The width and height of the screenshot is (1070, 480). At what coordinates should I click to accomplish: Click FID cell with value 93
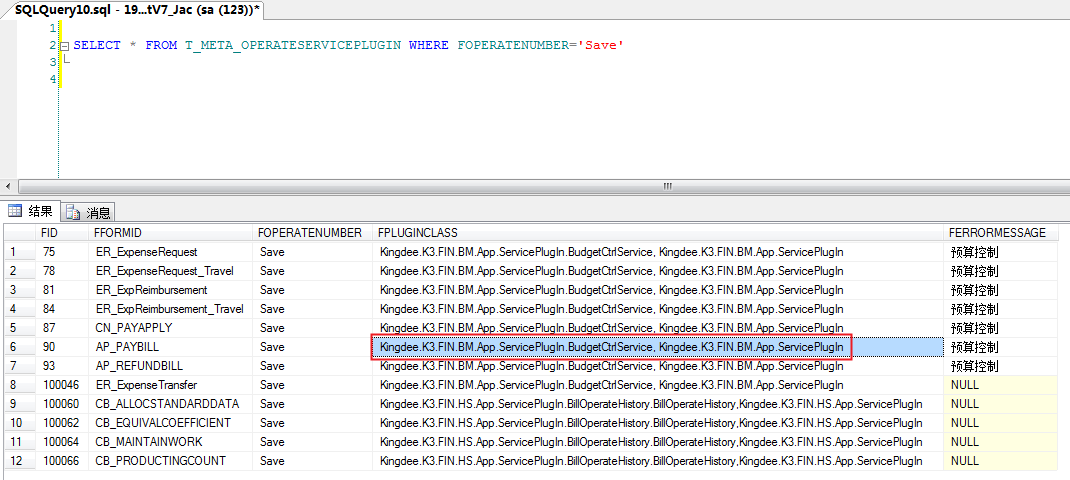[x=63, y=366]
